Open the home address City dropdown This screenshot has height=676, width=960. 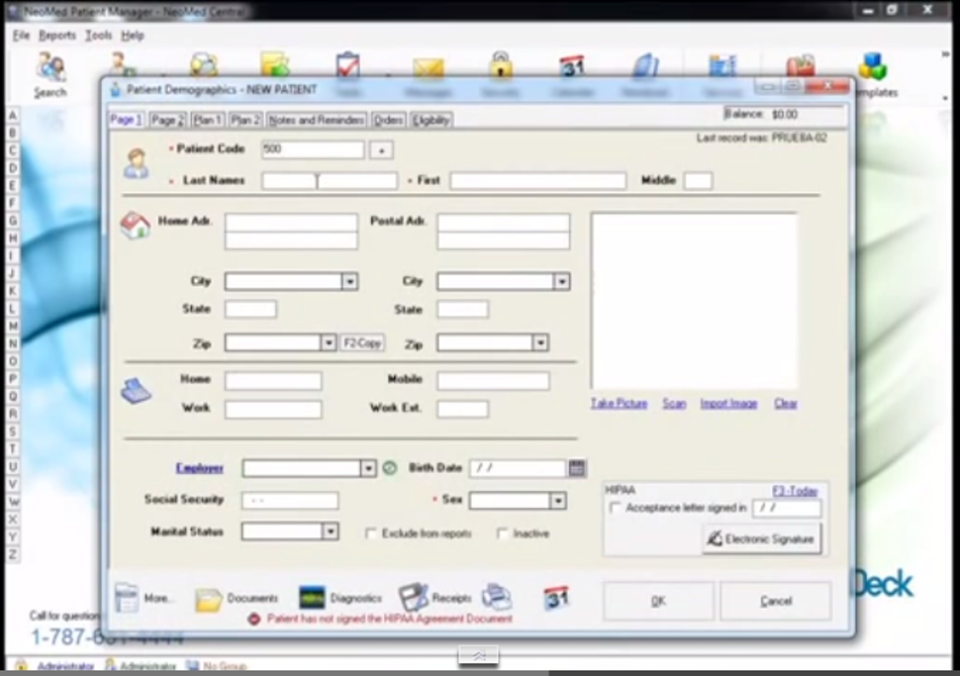coord(349,281)
